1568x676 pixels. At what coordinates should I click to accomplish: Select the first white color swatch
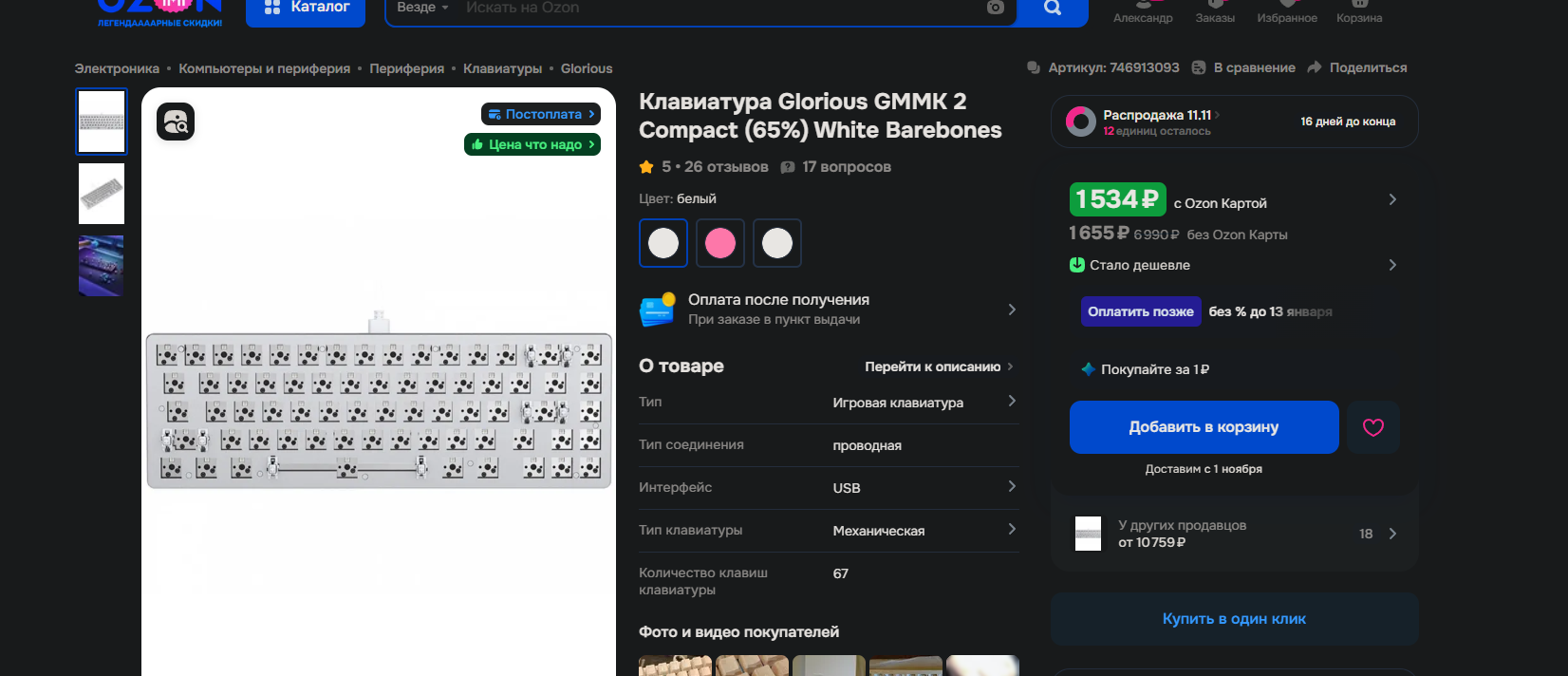tap(663, 243)
